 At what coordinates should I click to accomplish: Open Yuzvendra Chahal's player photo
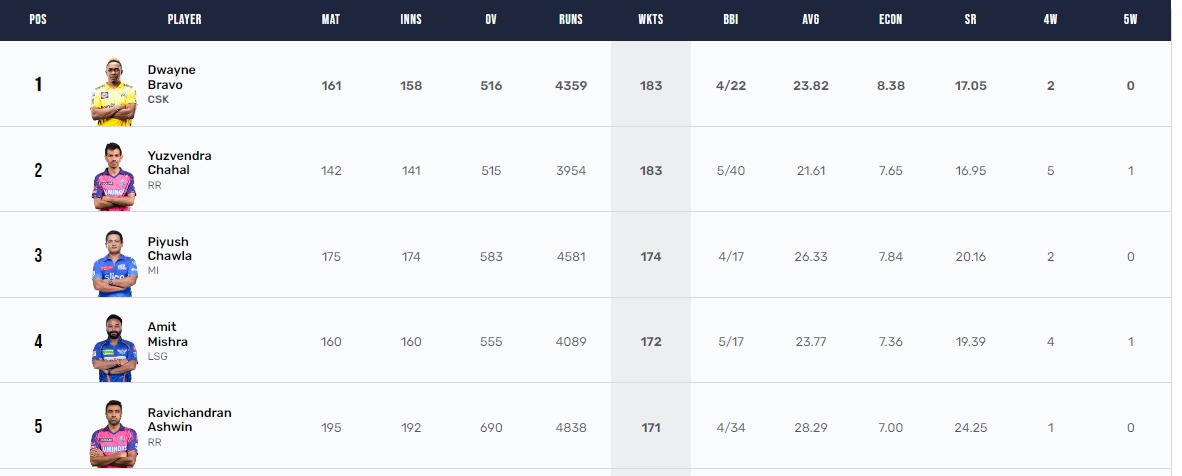click(x=114, y=177)
